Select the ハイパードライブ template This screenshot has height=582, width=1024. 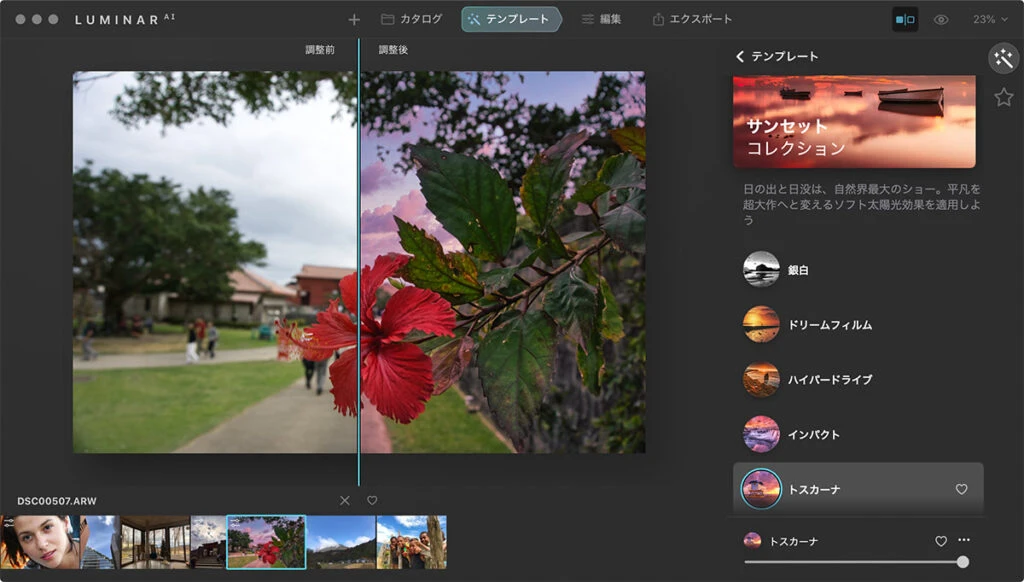point(858,380)
